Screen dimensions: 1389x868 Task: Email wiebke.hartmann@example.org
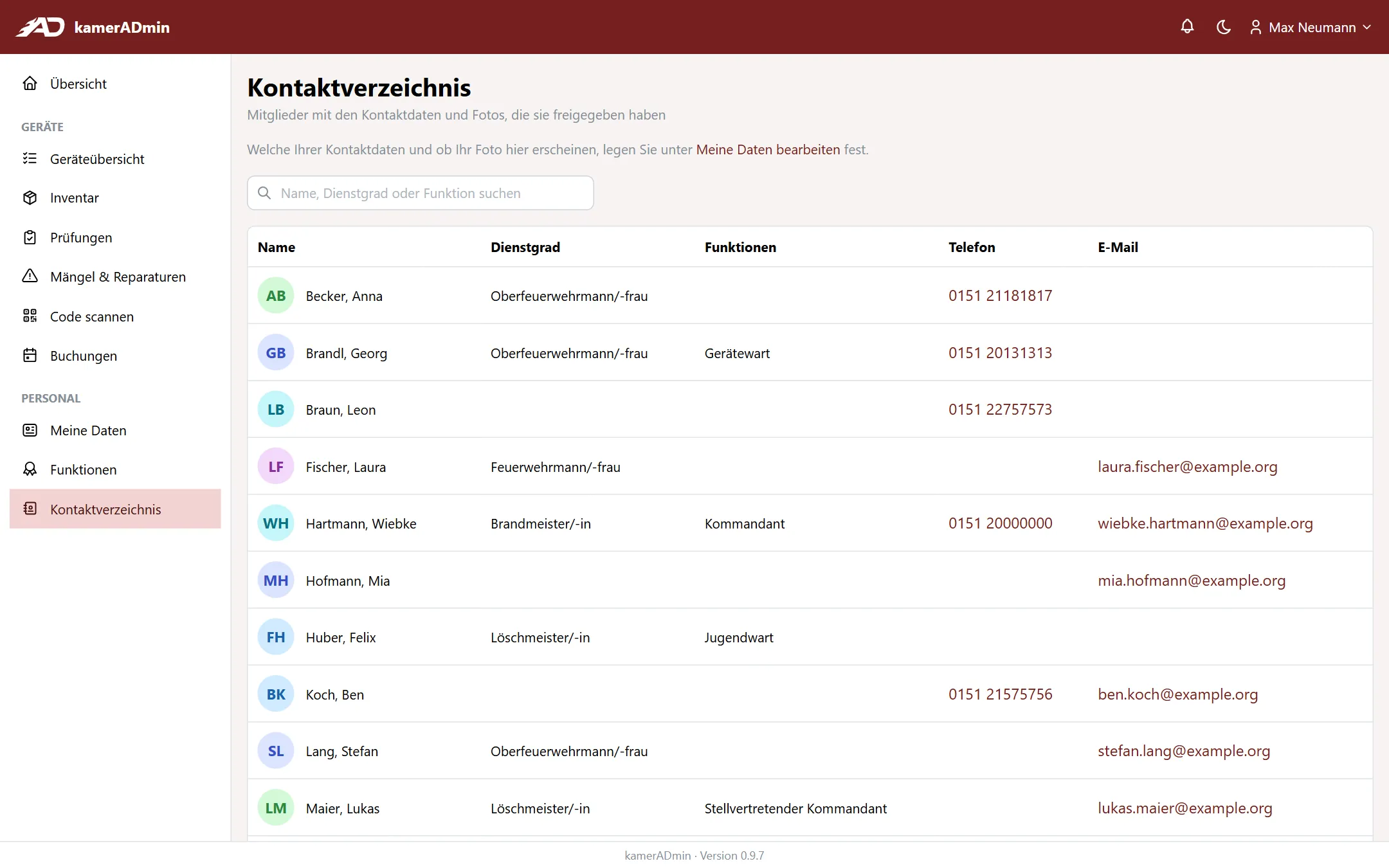(x=1205, y=523)
